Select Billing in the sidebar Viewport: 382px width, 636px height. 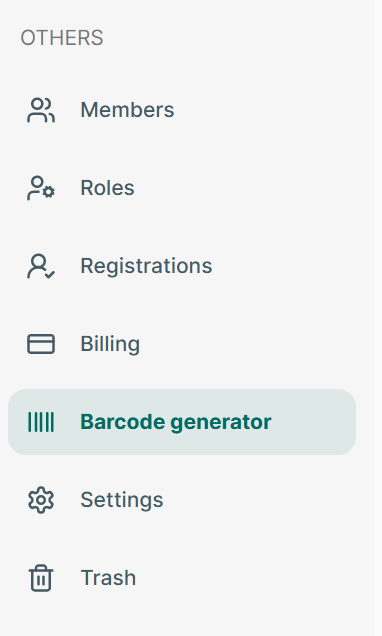point(182,344)
